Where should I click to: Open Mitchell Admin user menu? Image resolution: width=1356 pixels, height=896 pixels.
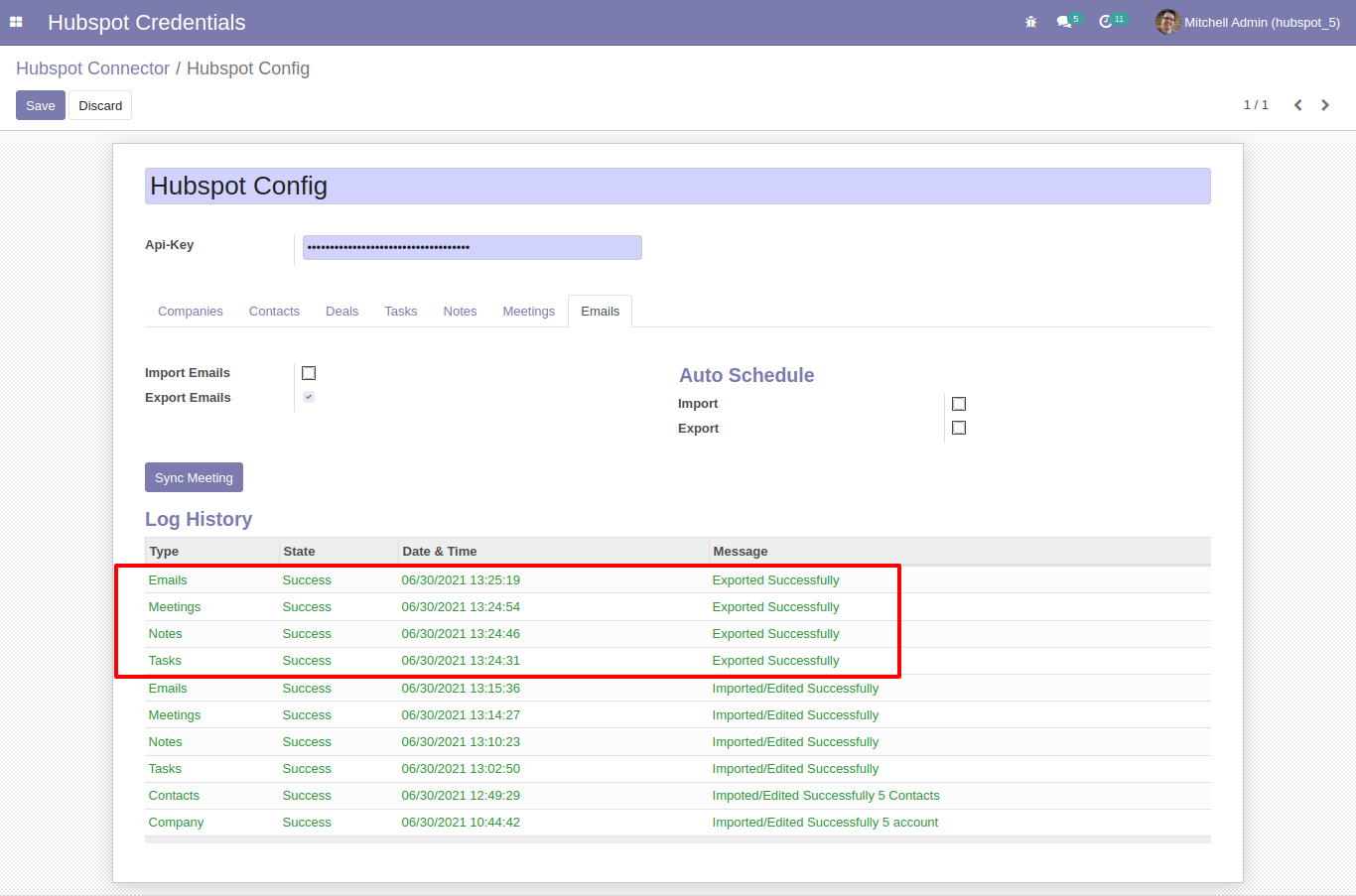[1249, 22]
